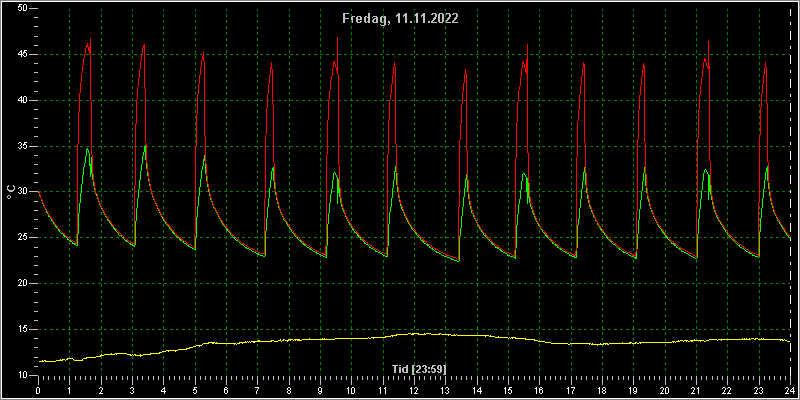Click the 35 value on temperature axis

[22, 146]
